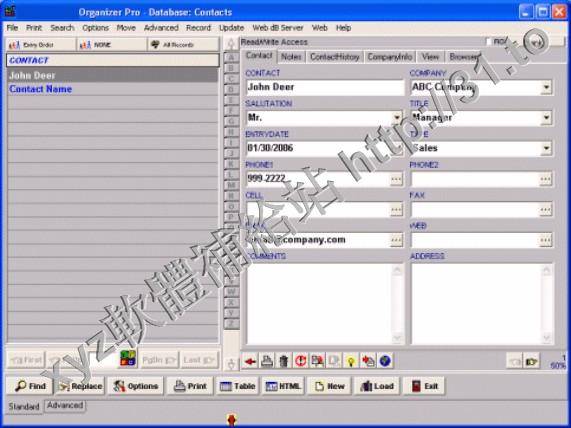Click the ellipsis button beside PHONE2
Screen dimensions: 571x428
point(545,179)
